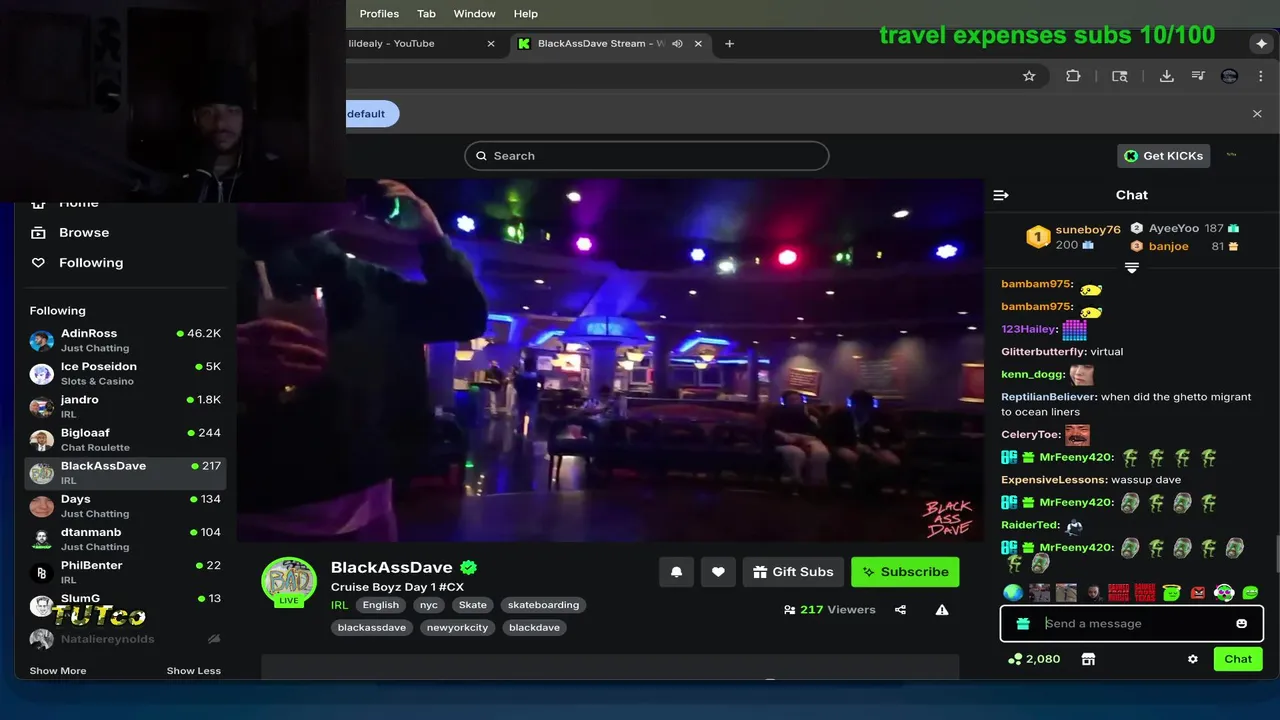Open the IRL category link
This screenshot has width=1280, height=720.
pos(340,605)
